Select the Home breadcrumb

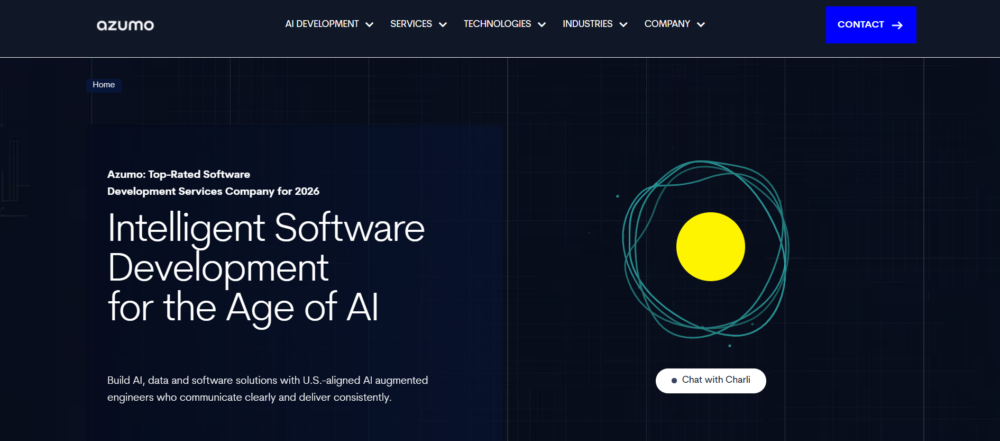[x=103, y=85]
